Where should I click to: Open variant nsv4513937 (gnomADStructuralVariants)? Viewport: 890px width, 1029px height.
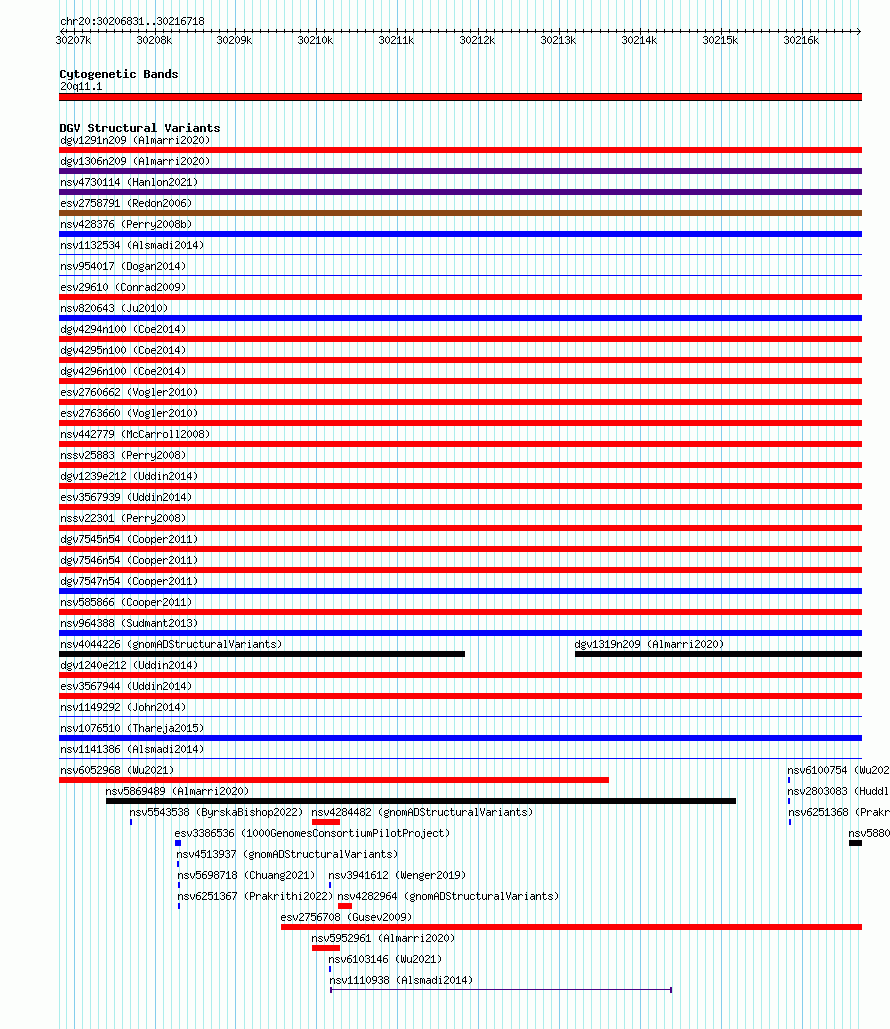point(287,854)
